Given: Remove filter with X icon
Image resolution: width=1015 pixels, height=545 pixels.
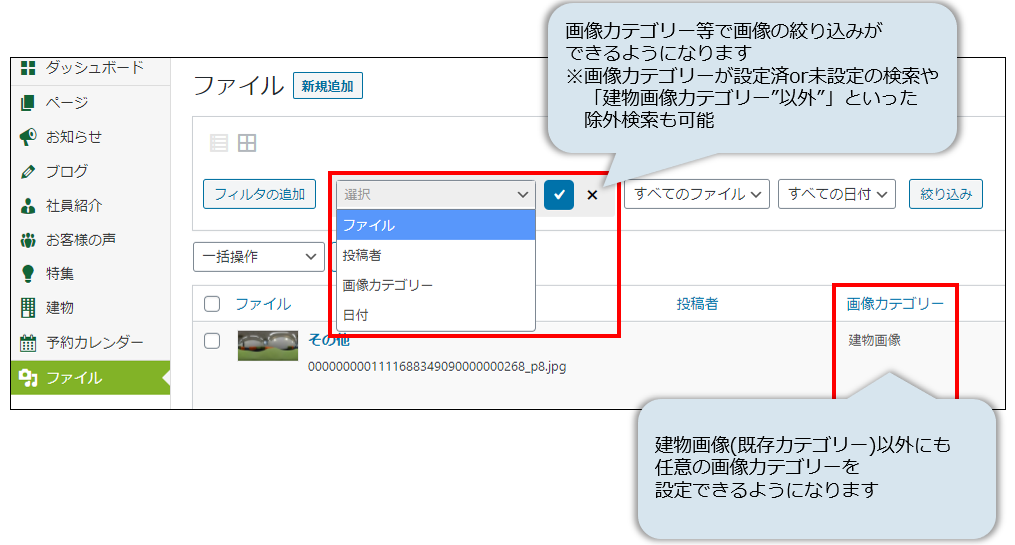Looking at the screenshot, I should (592, 195).
